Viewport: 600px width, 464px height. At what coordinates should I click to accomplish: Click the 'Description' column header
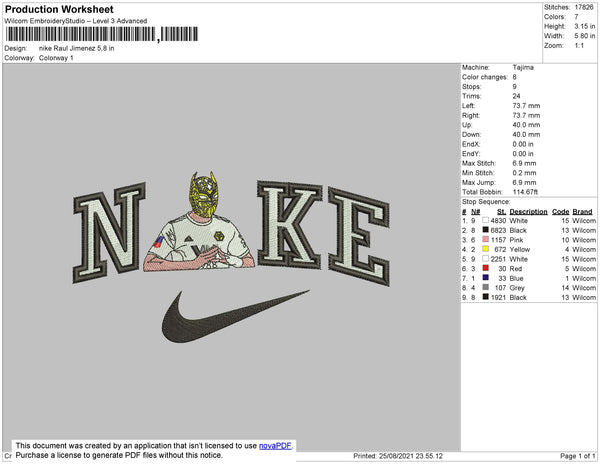528,212
